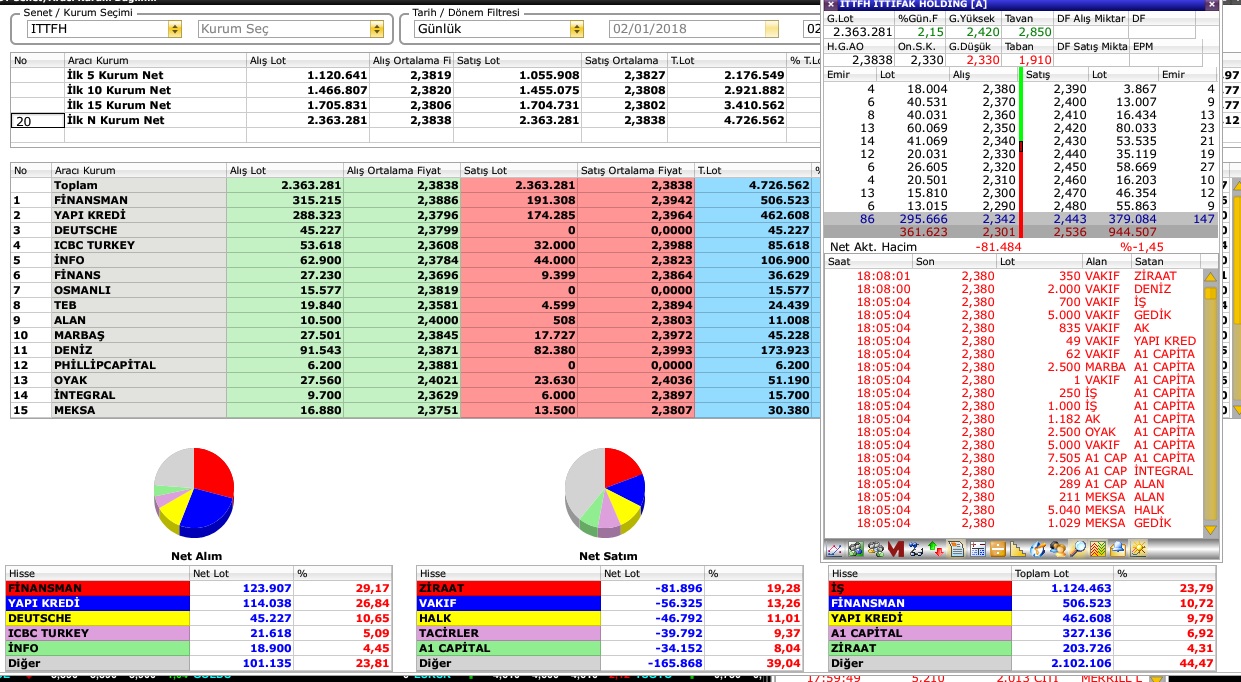
Task: Click the blue table calculator icon
Action: pos(977,549)
